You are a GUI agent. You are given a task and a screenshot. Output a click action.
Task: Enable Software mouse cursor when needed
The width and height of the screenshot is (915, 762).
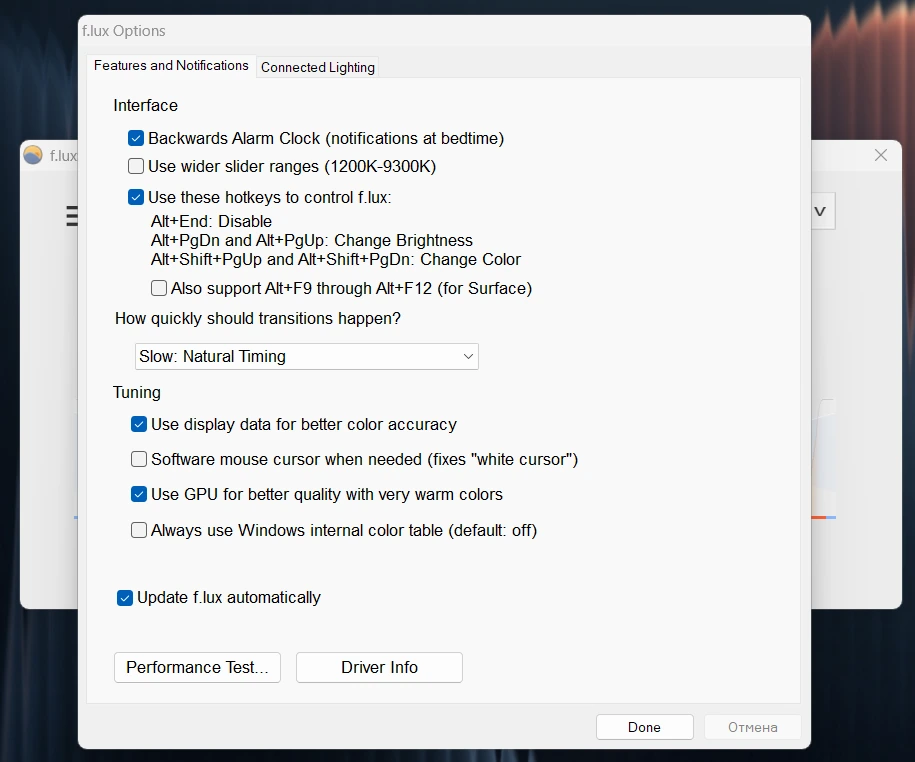click(139, 459)
